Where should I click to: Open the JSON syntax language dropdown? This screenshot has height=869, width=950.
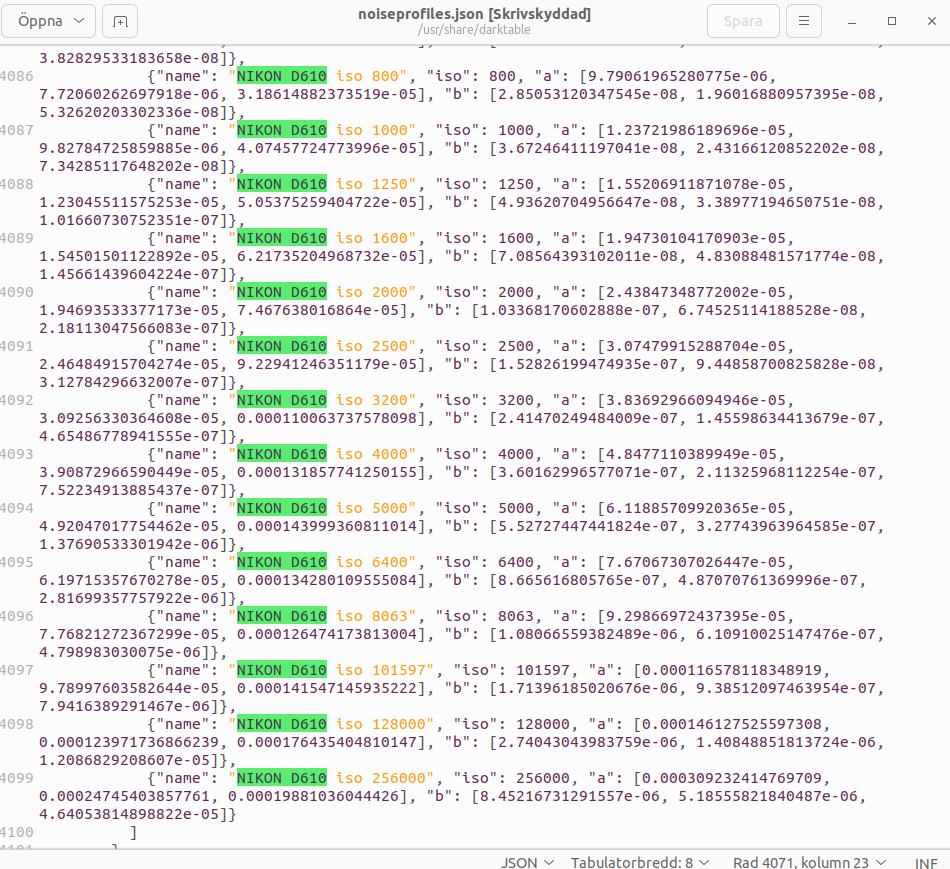coord(527,862)
